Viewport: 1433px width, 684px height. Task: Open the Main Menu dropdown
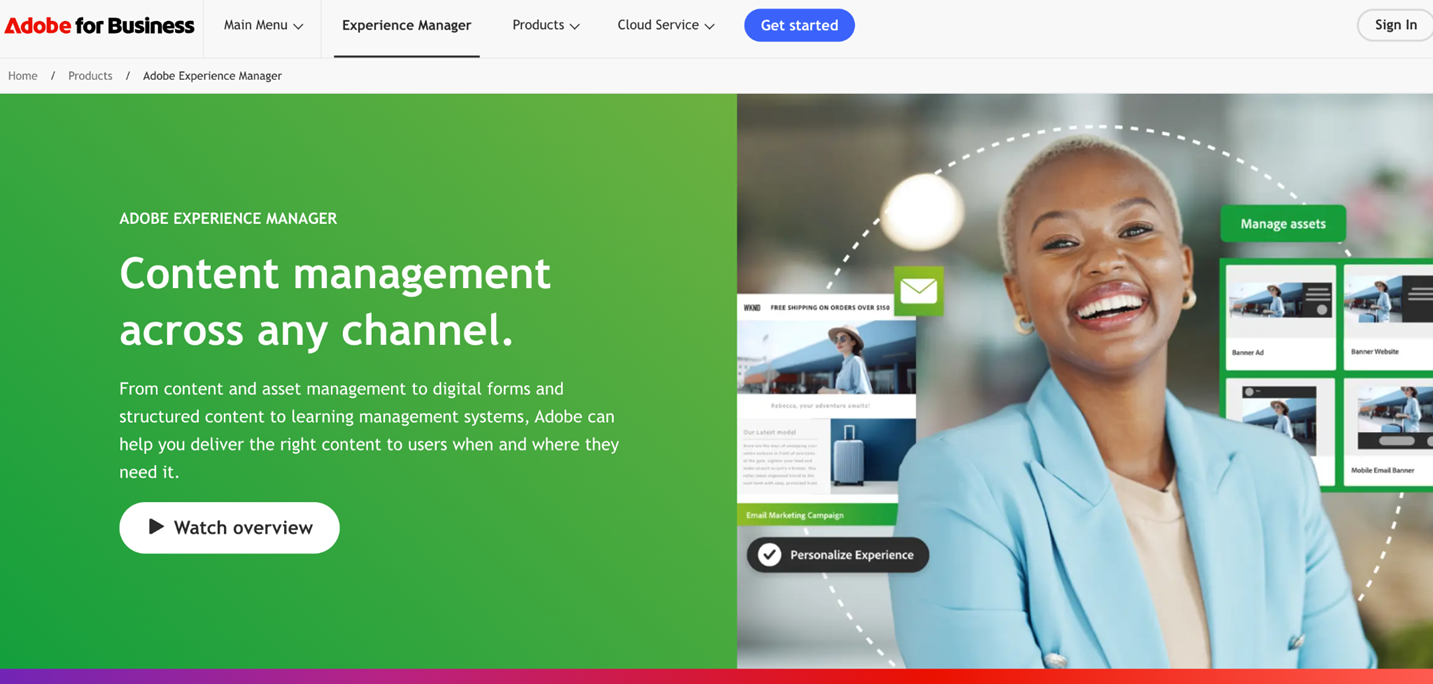[263, 26]
